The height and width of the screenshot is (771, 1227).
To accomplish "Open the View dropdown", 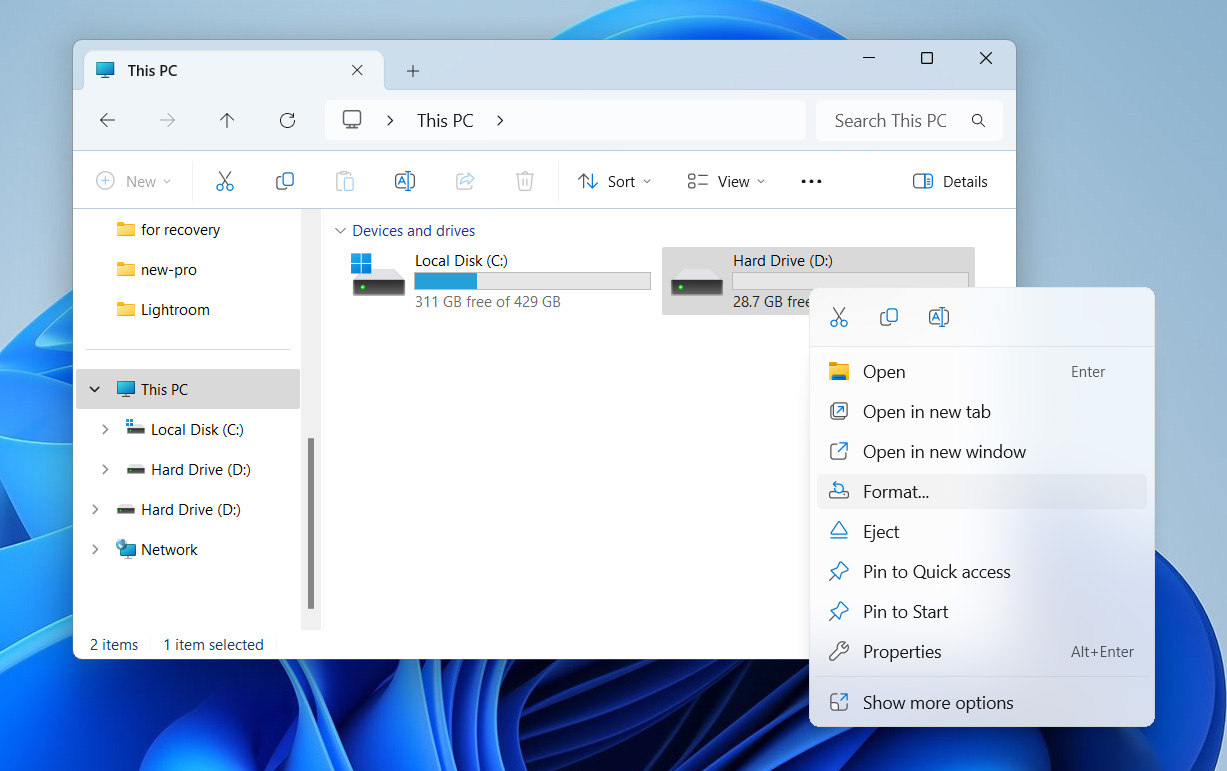I will pyautogui.click(x=727, y=181).
